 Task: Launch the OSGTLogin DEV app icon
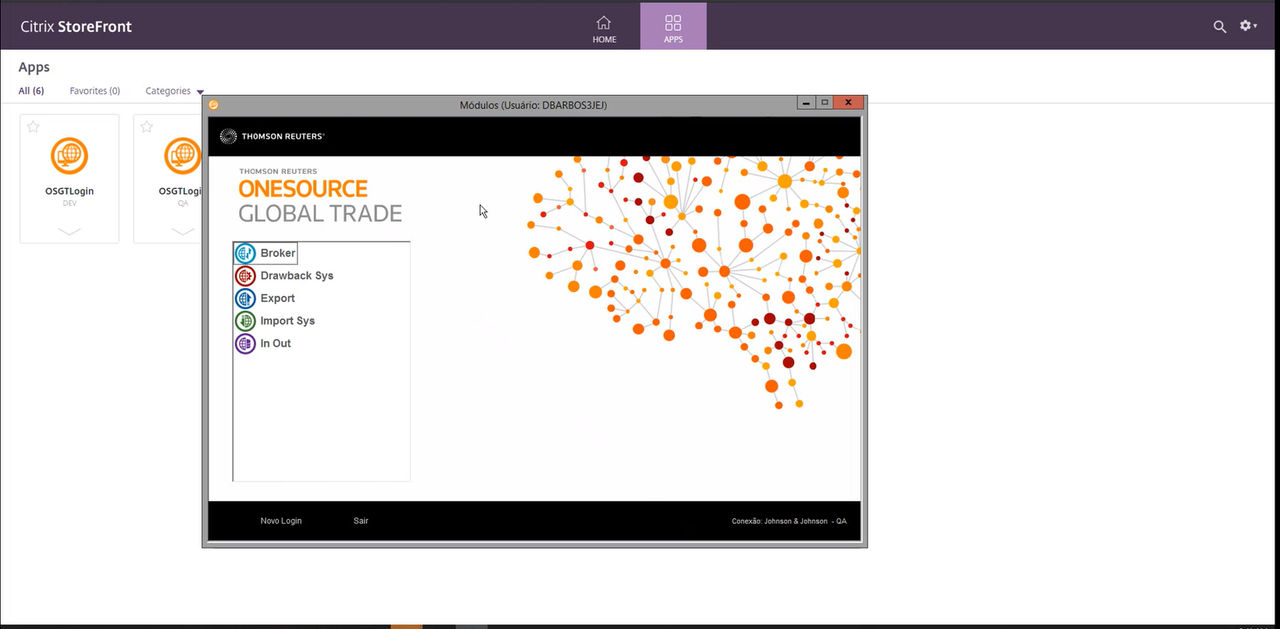(x=69, y=156)
